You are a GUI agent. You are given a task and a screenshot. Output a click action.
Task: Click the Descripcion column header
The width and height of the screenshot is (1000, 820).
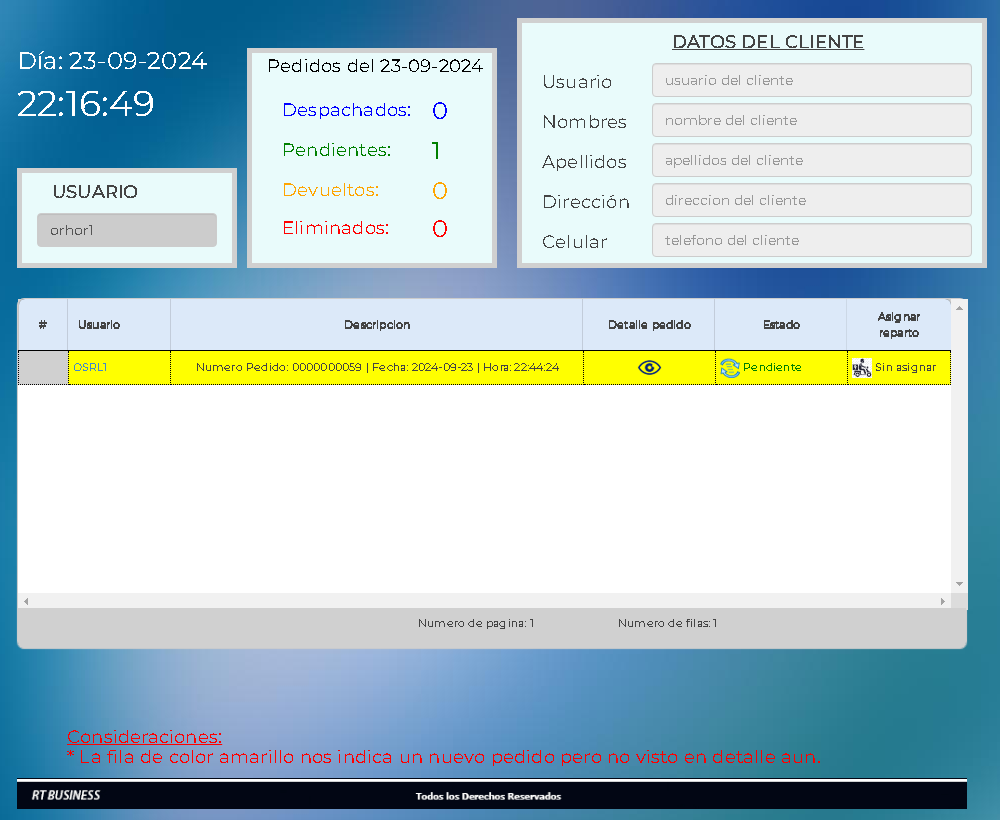(377, 325)
